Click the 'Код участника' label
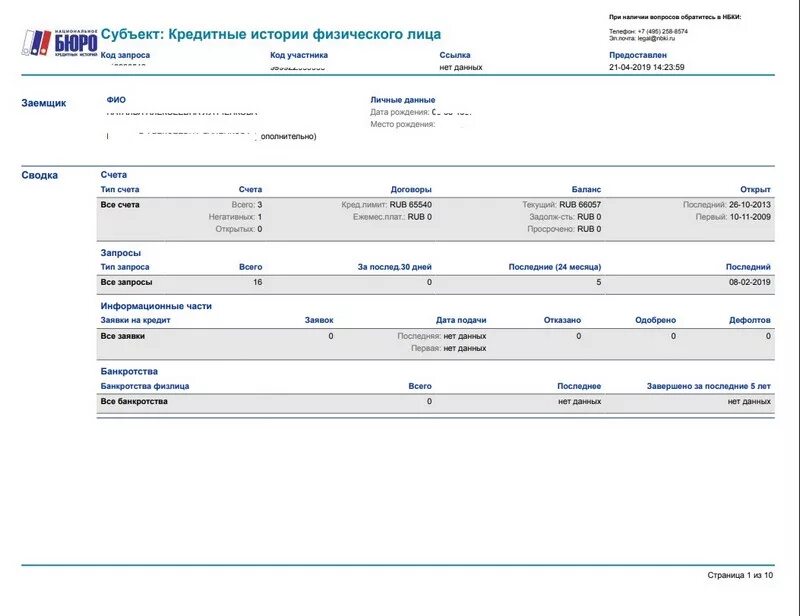This screenshot has width=800, height=616. coord(299,55)
